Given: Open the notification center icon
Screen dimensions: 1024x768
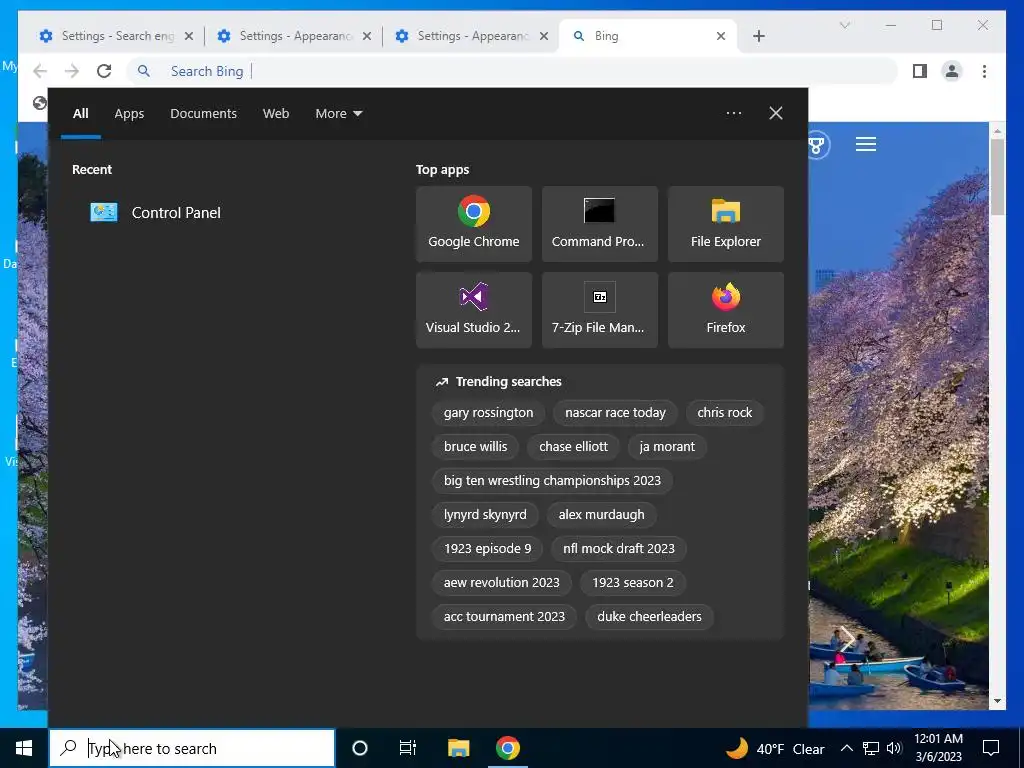Looking at the screenshot, I should (x=991, y=748).
